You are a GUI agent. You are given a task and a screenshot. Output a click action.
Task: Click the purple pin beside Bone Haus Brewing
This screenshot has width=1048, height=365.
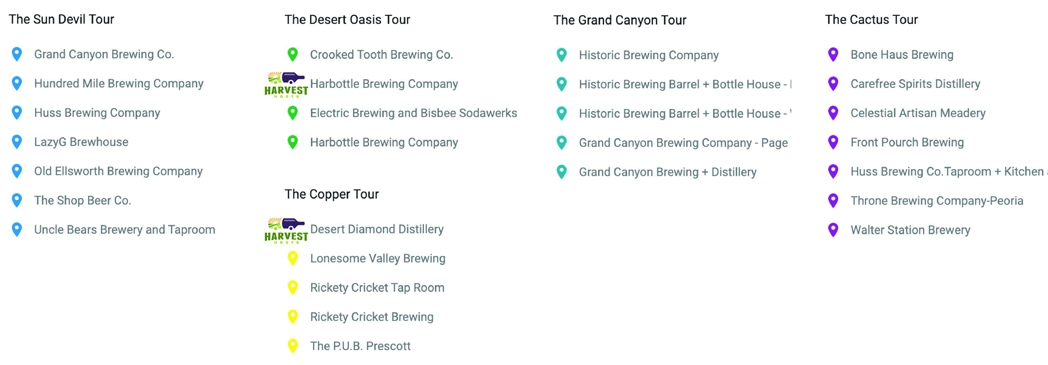833,54
